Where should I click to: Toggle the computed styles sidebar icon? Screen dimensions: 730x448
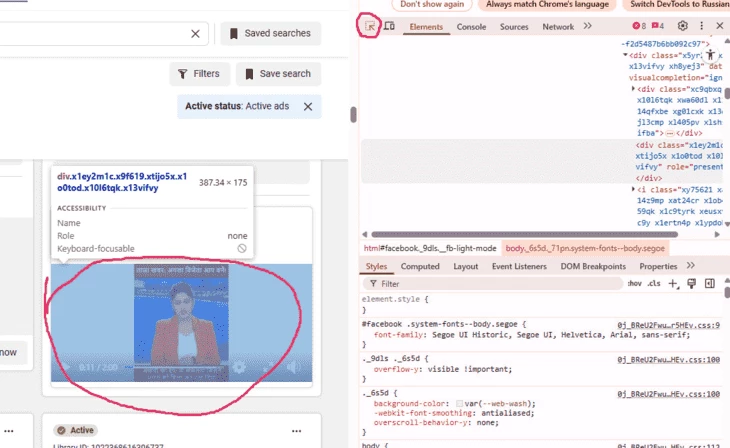tap(710, 284)
